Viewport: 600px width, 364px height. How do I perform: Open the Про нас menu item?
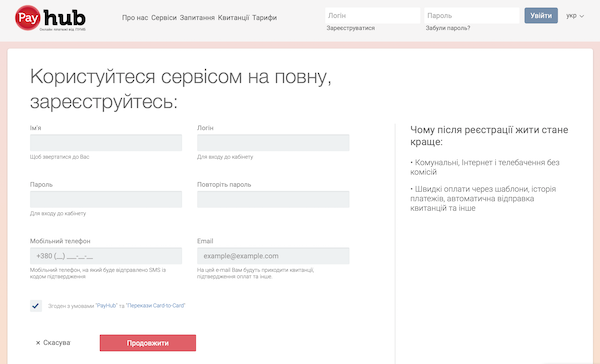pyautogui.click(x=135, y=18)
